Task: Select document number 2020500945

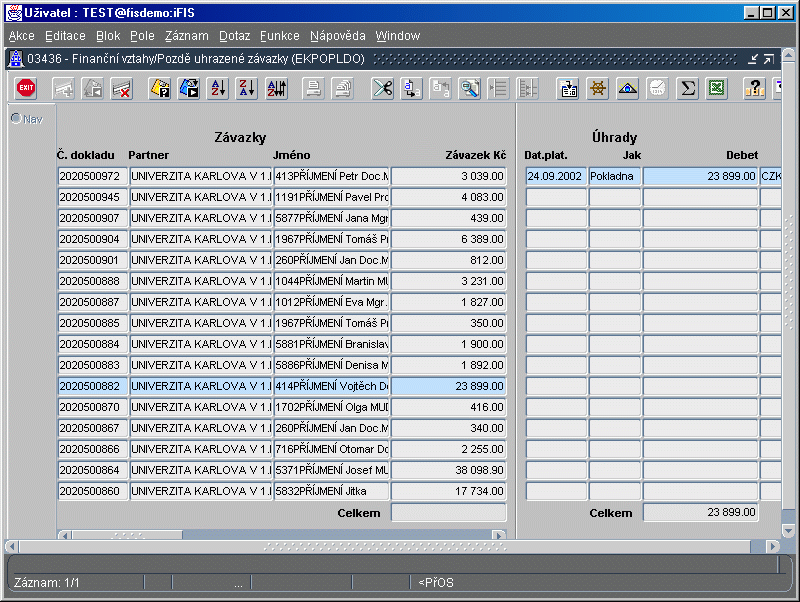Action: [92, 197]
